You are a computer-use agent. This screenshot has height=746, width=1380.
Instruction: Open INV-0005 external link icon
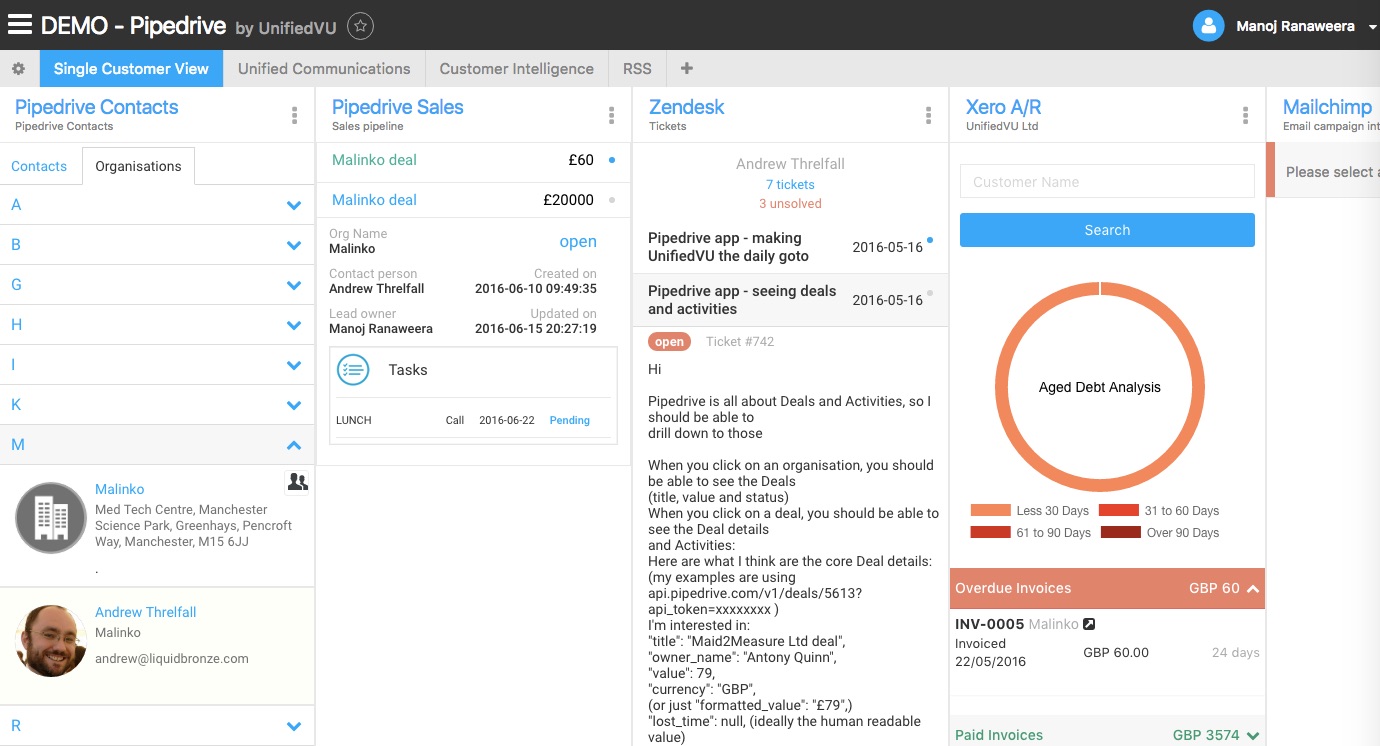coord(1089,624)
